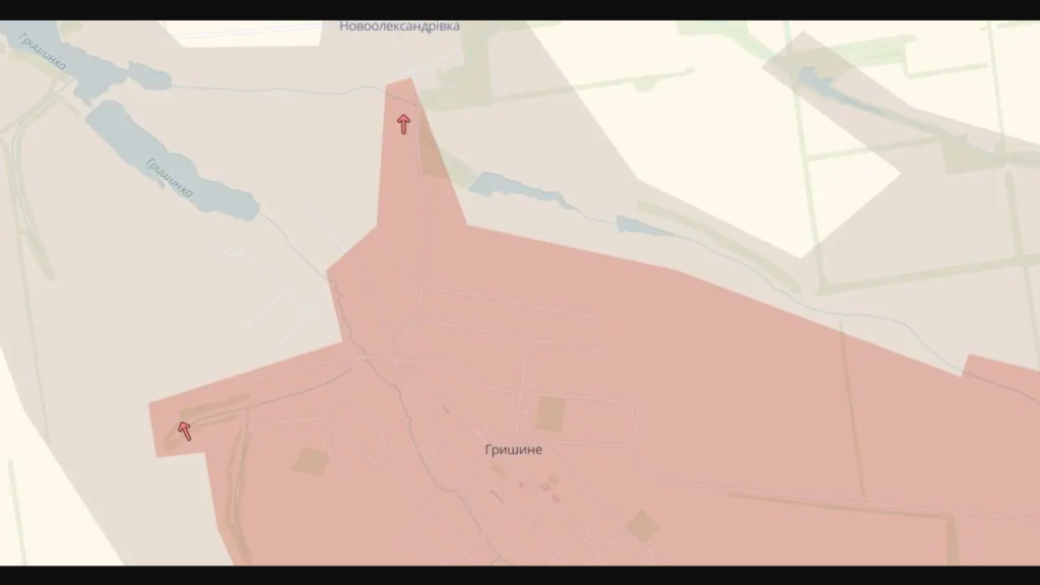The width and height of the screenshot is (1040, 585).
Task: Click the darker brown patch beside the northern arrow
Action: [432, 155]
